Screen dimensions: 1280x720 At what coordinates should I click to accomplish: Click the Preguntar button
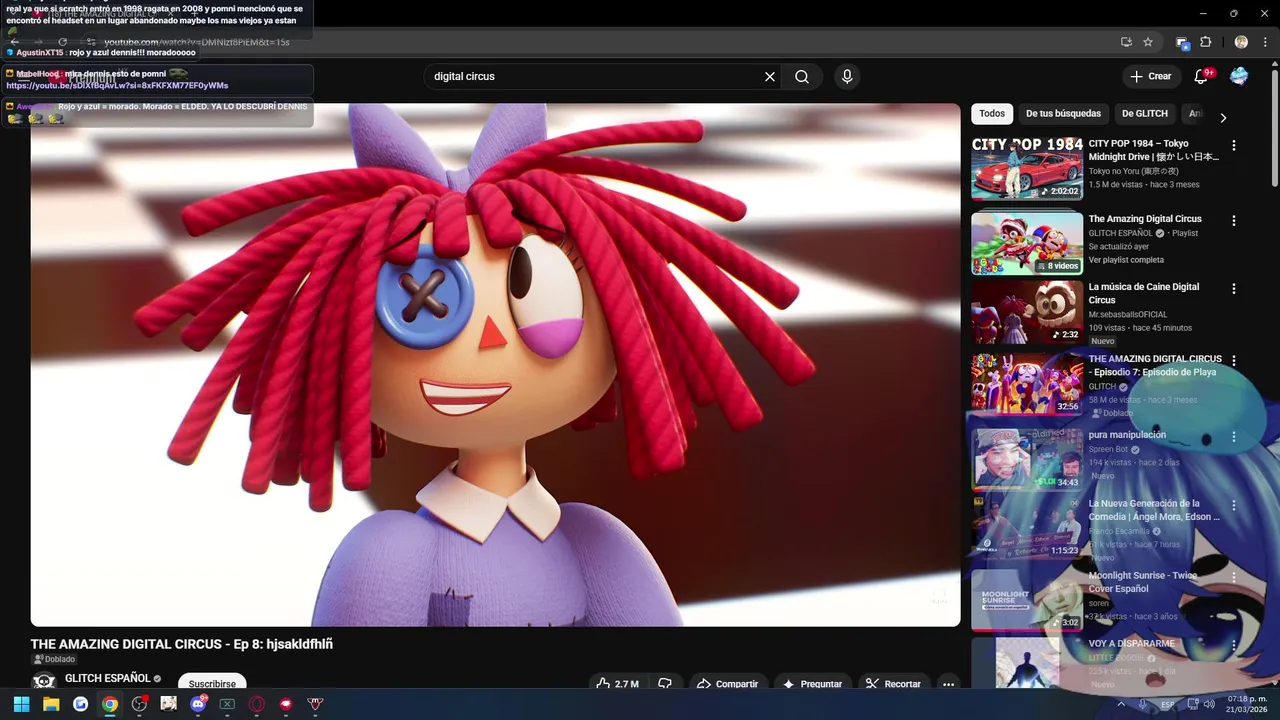tap(812, 683)
